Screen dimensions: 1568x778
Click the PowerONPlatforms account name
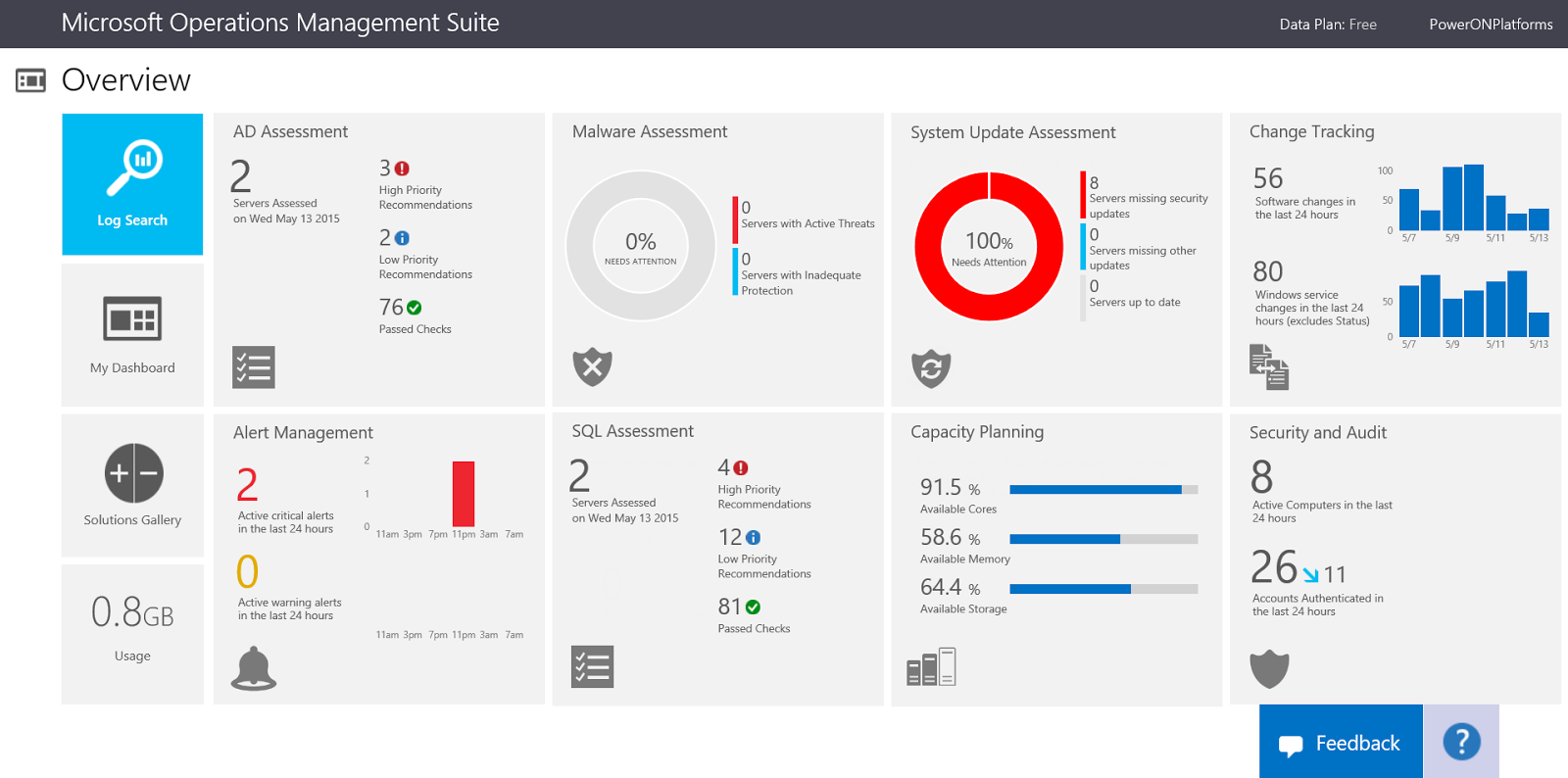[x=1490, y=24]
